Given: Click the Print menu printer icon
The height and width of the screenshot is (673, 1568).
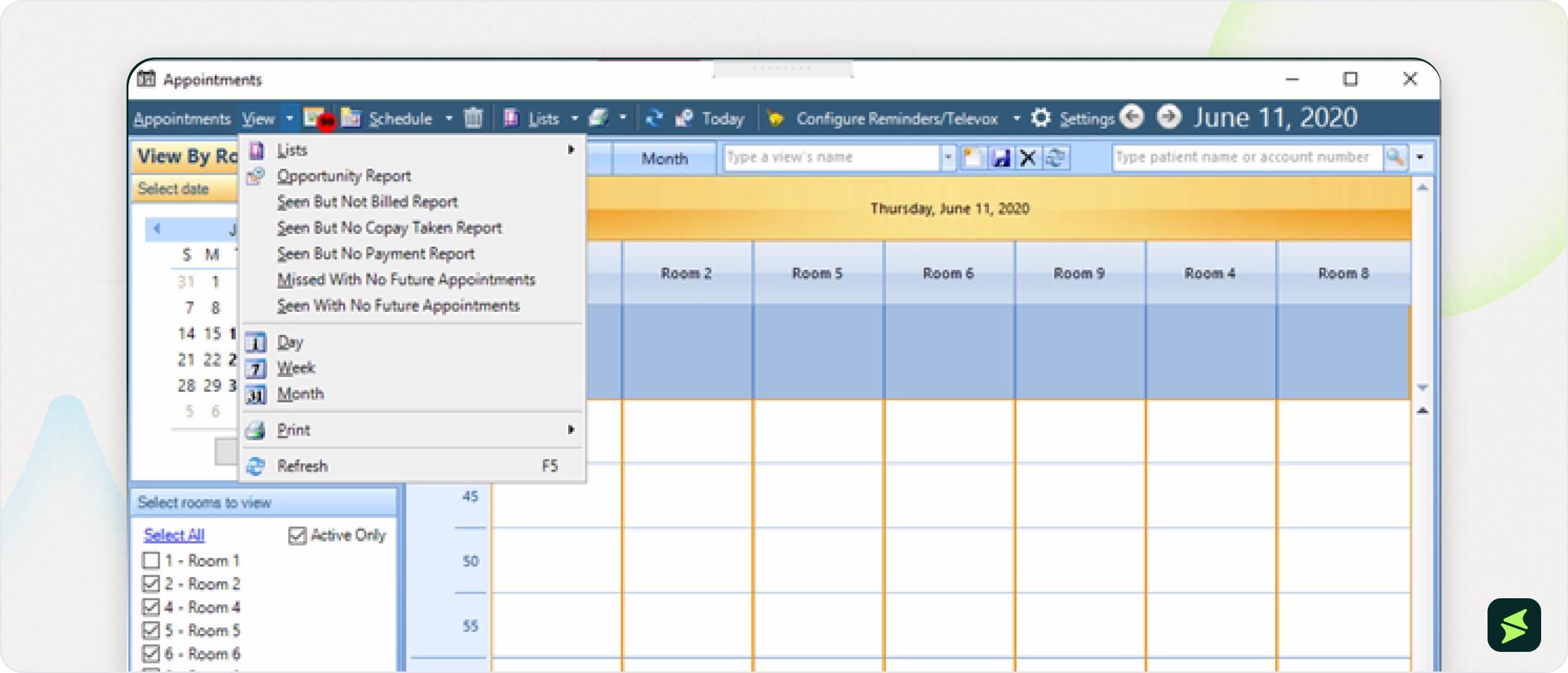Looking at the screenshot, I should pos(256,430).
